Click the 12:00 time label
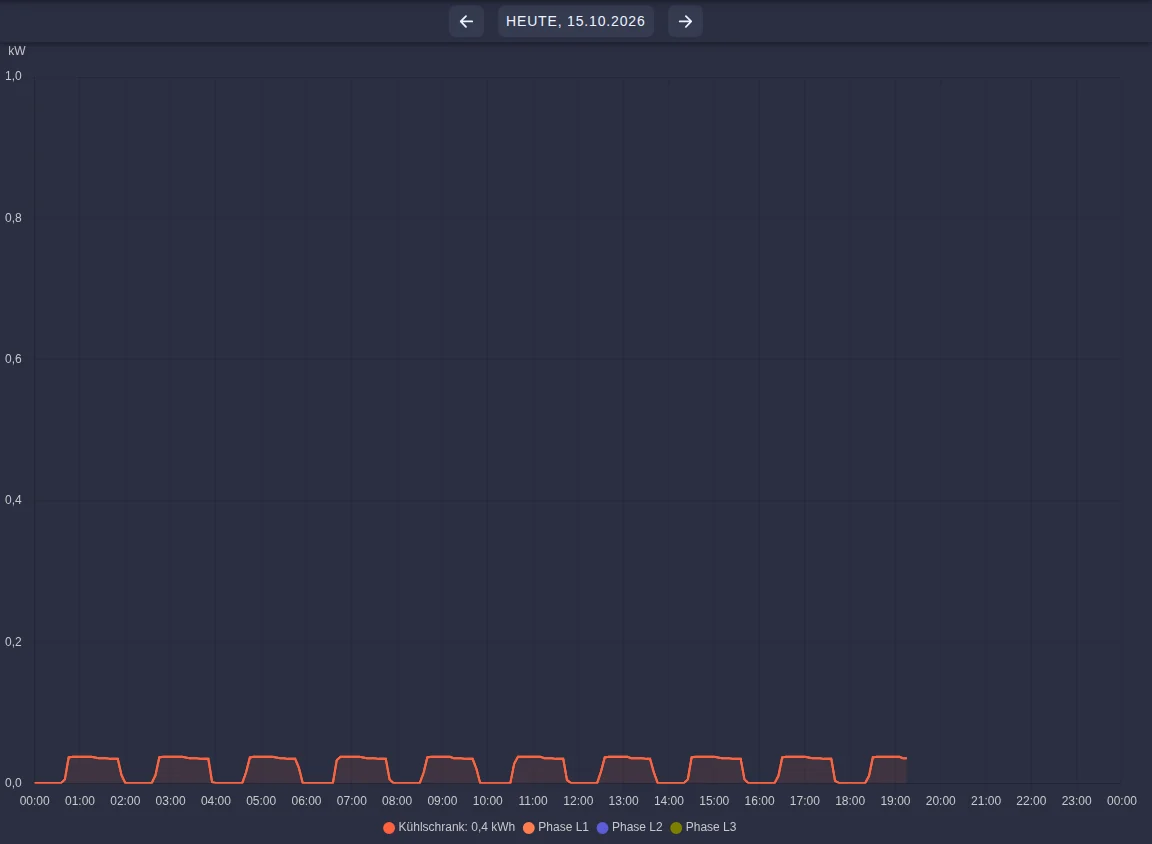Screen dimensions: 1152x844 tap(578, 801)
